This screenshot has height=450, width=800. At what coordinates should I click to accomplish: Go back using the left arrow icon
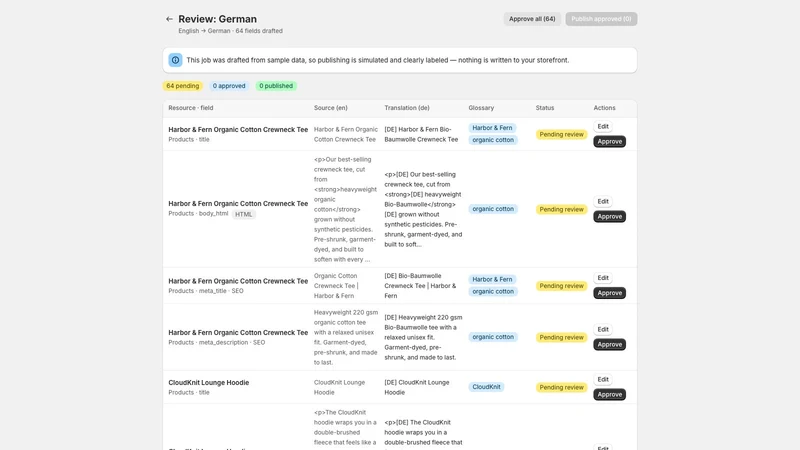(169, 19)
